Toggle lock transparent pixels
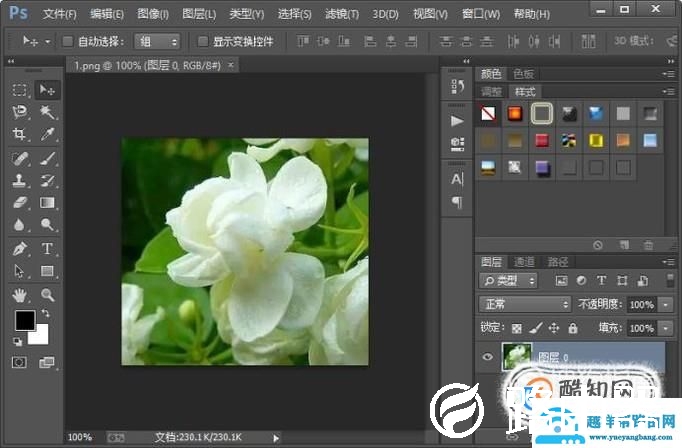682x448 pixels. click(516, 328)
